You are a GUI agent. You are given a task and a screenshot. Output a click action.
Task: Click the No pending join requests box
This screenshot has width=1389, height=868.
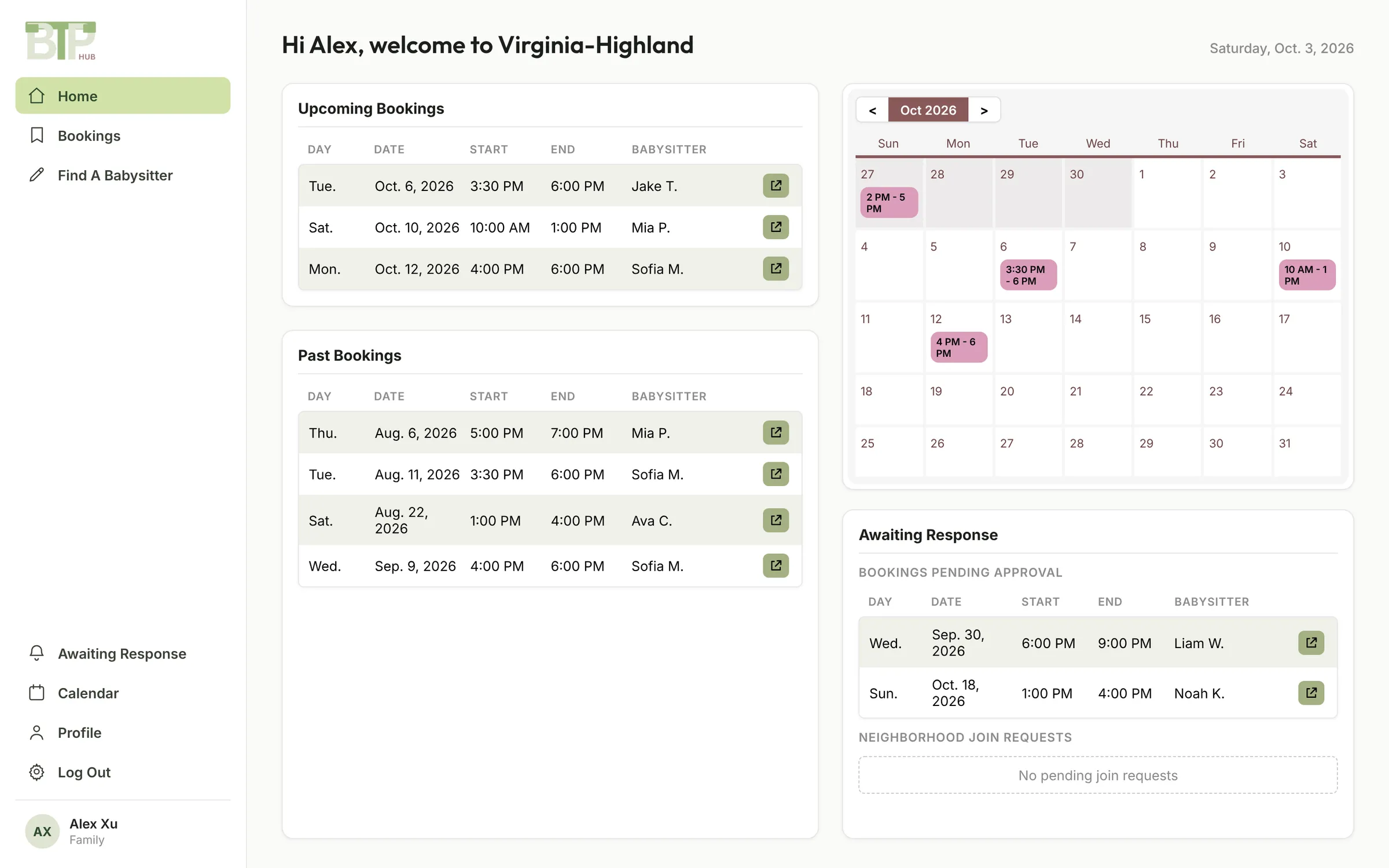(x=1098, y=775)
